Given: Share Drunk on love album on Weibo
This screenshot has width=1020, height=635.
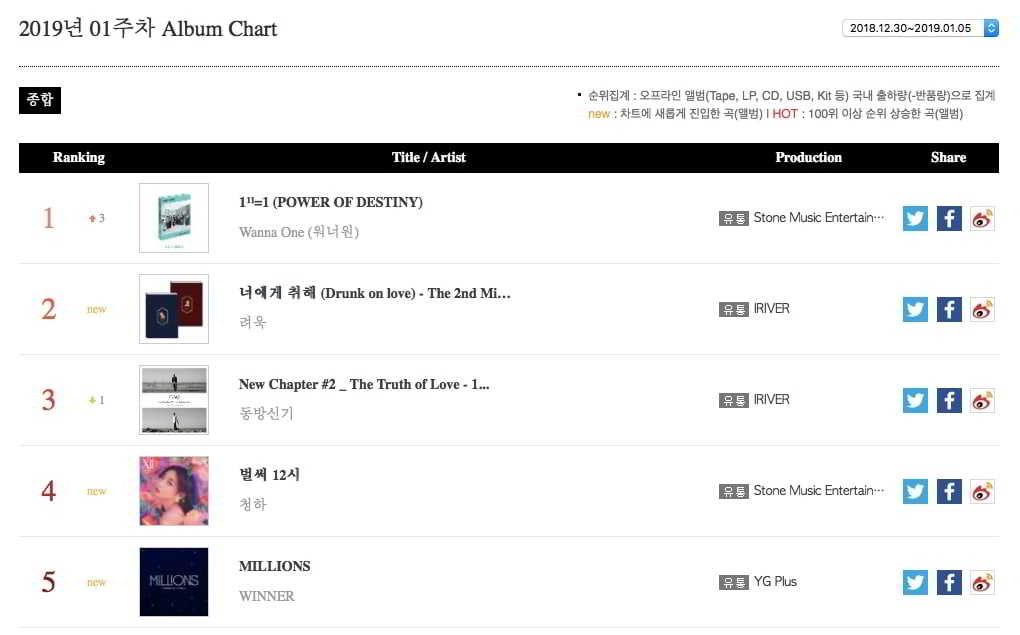Looking at the screenshot, I should point(983,309).
